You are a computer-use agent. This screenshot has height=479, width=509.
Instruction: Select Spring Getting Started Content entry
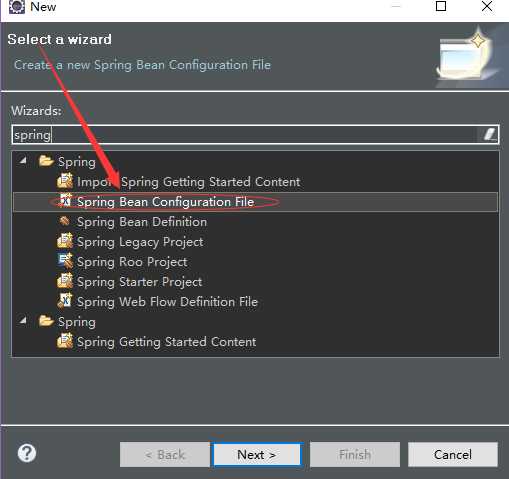point(167,342)
